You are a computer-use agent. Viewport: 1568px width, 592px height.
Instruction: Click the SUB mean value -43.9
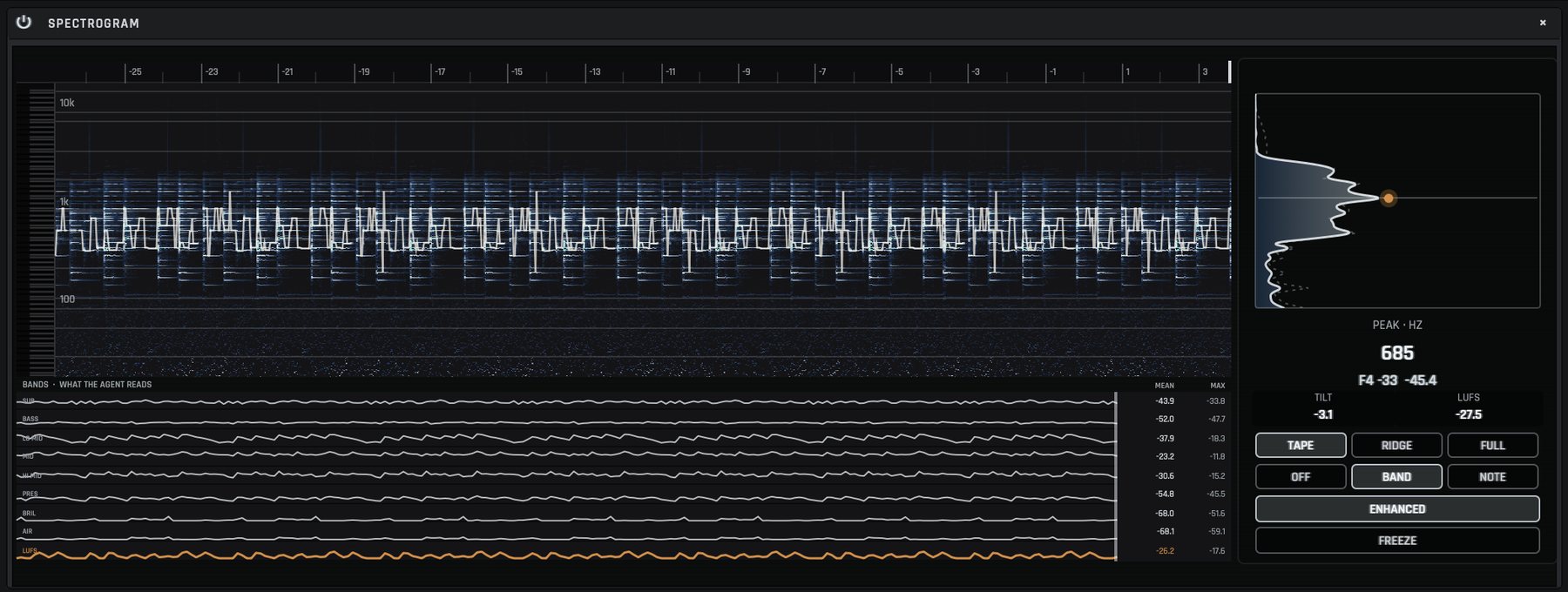coord(1165,401)
